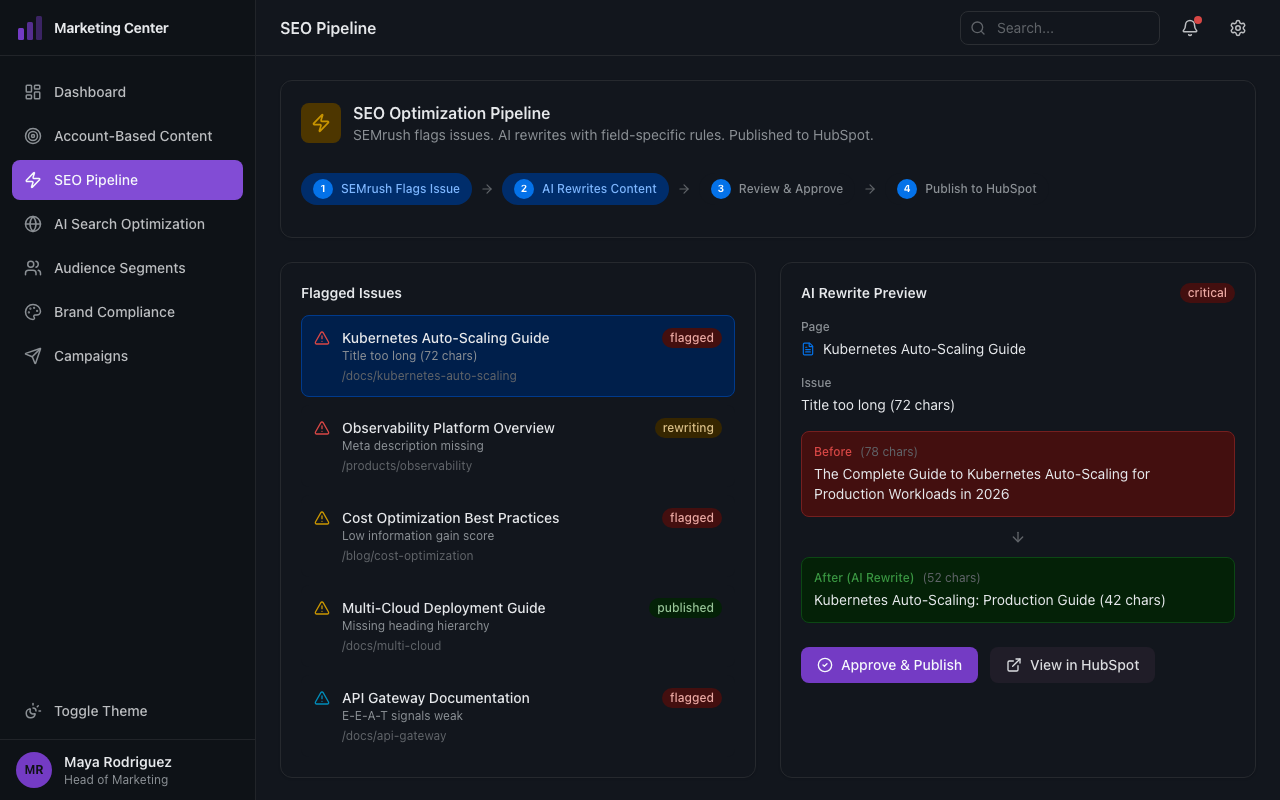Screen dimensions: 1280x800
Task: Click the warning triangle beside Cost Optimization Best Practices
Action: coord(322,517)
